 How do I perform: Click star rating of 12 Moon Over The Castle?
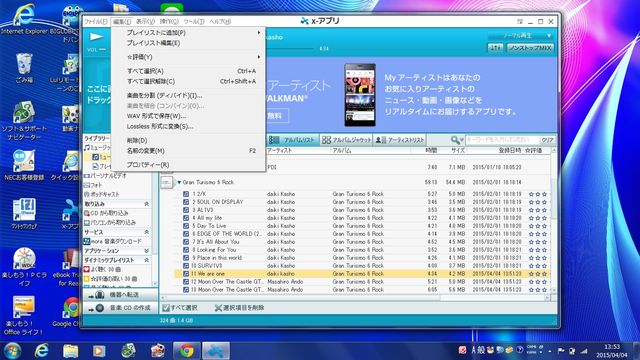tap(538, 282)
